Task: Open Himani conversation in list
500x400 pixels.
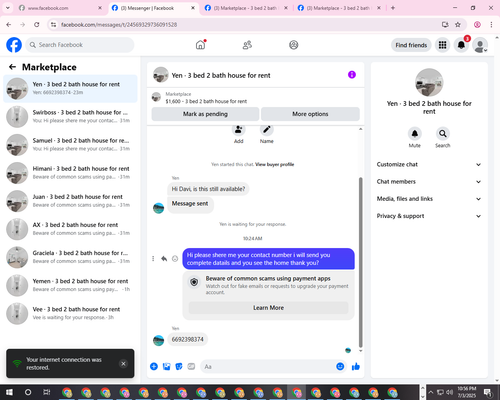Action: point(70,173)
